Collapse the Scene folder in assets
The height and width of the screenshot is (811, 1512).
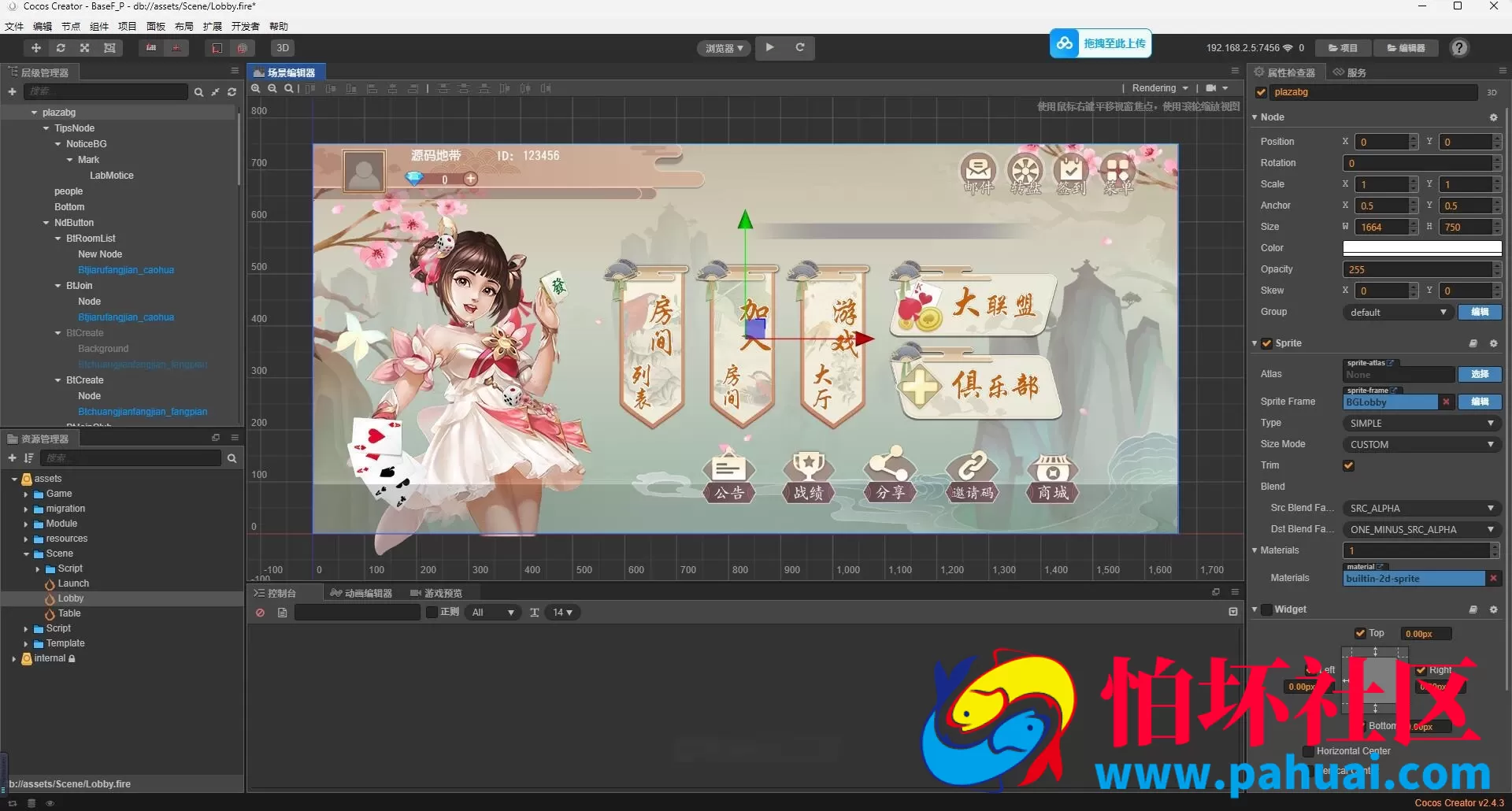pyautogui.click(x=26, y=554)
